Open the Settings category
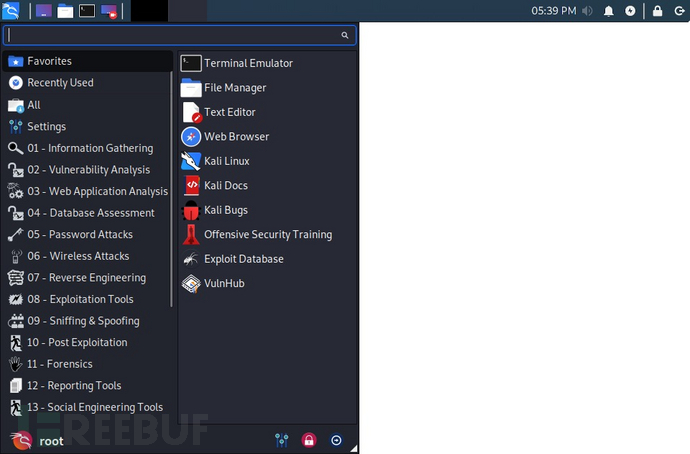The image size is (690, 454). tap(88, 126)
